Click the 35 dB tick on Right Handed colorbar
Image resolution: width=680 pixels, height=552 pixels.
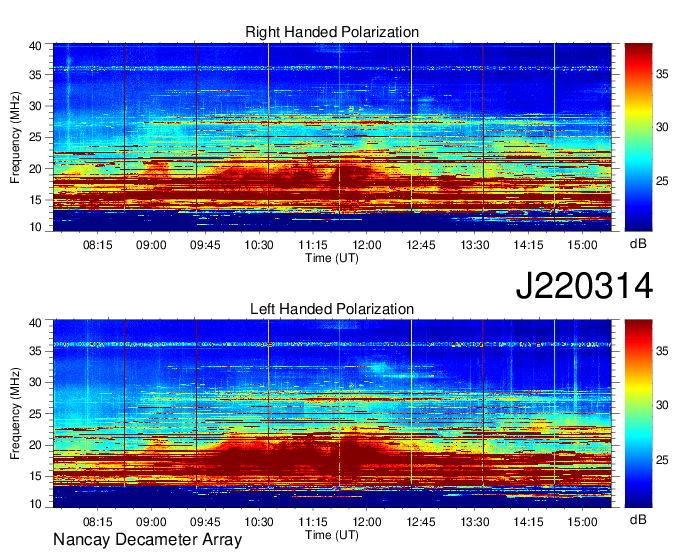click(x=662, y=74)
